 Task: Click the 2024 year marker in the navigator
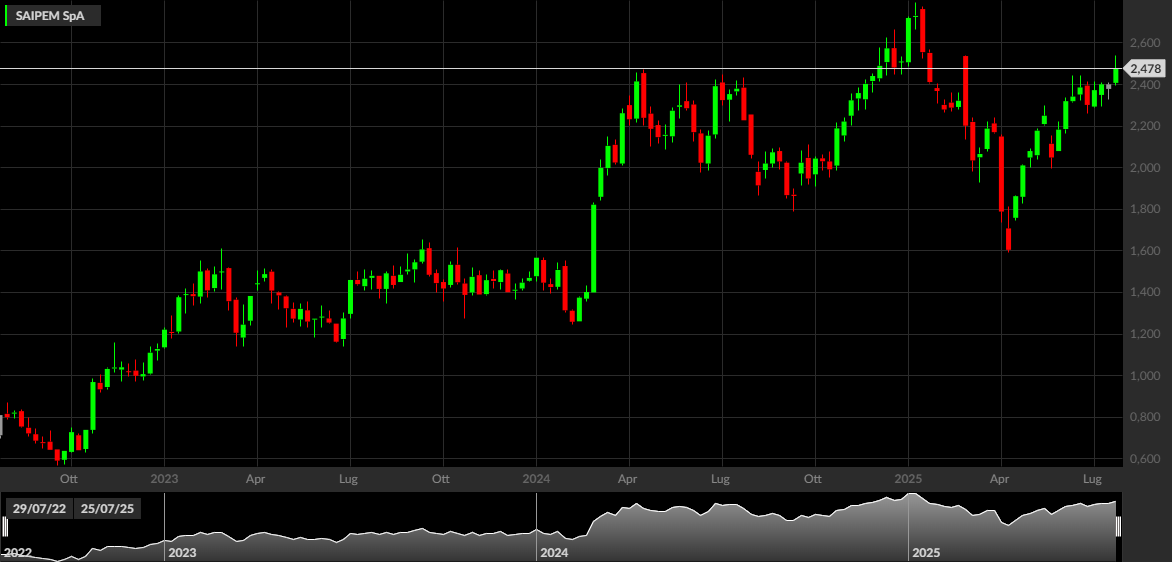click(x=554, y=553)
